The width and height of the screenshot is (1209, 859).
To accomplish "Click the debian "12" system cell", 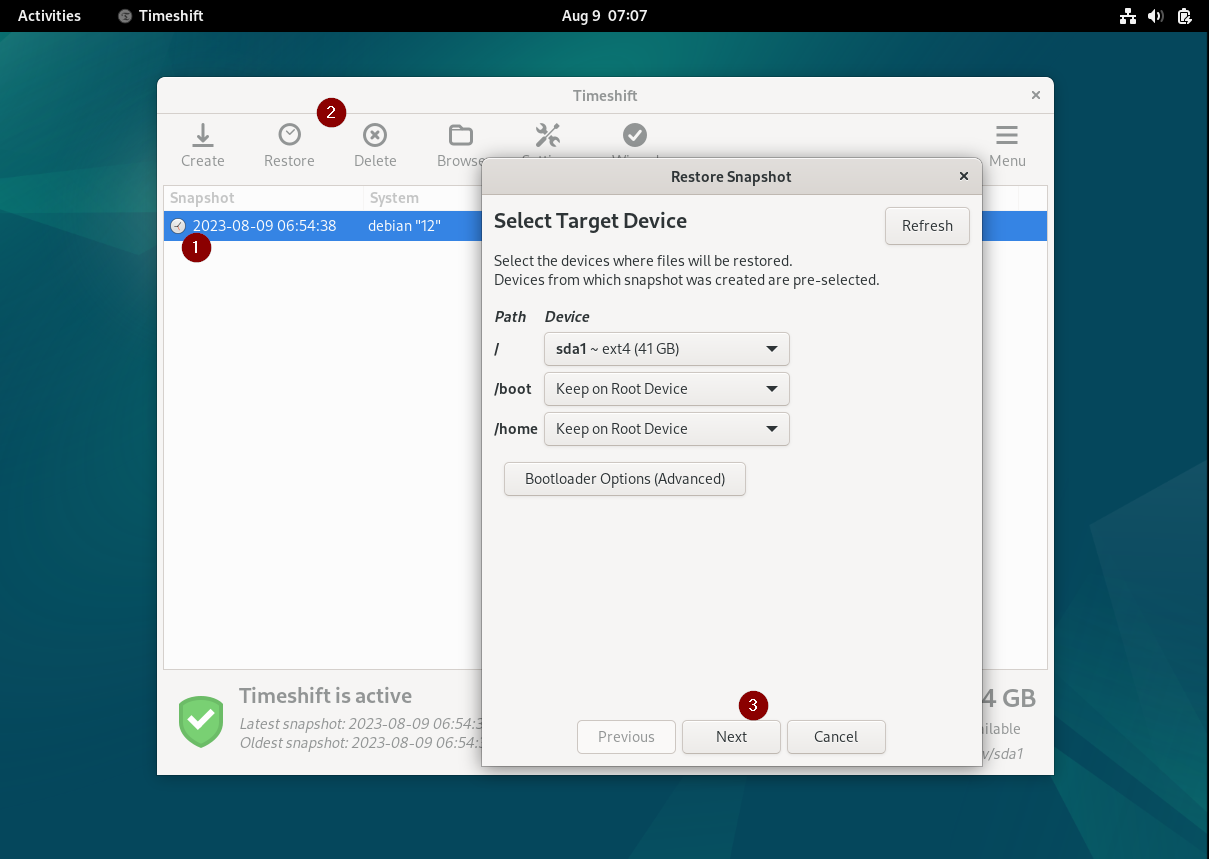I will click(x=404, y=226).
